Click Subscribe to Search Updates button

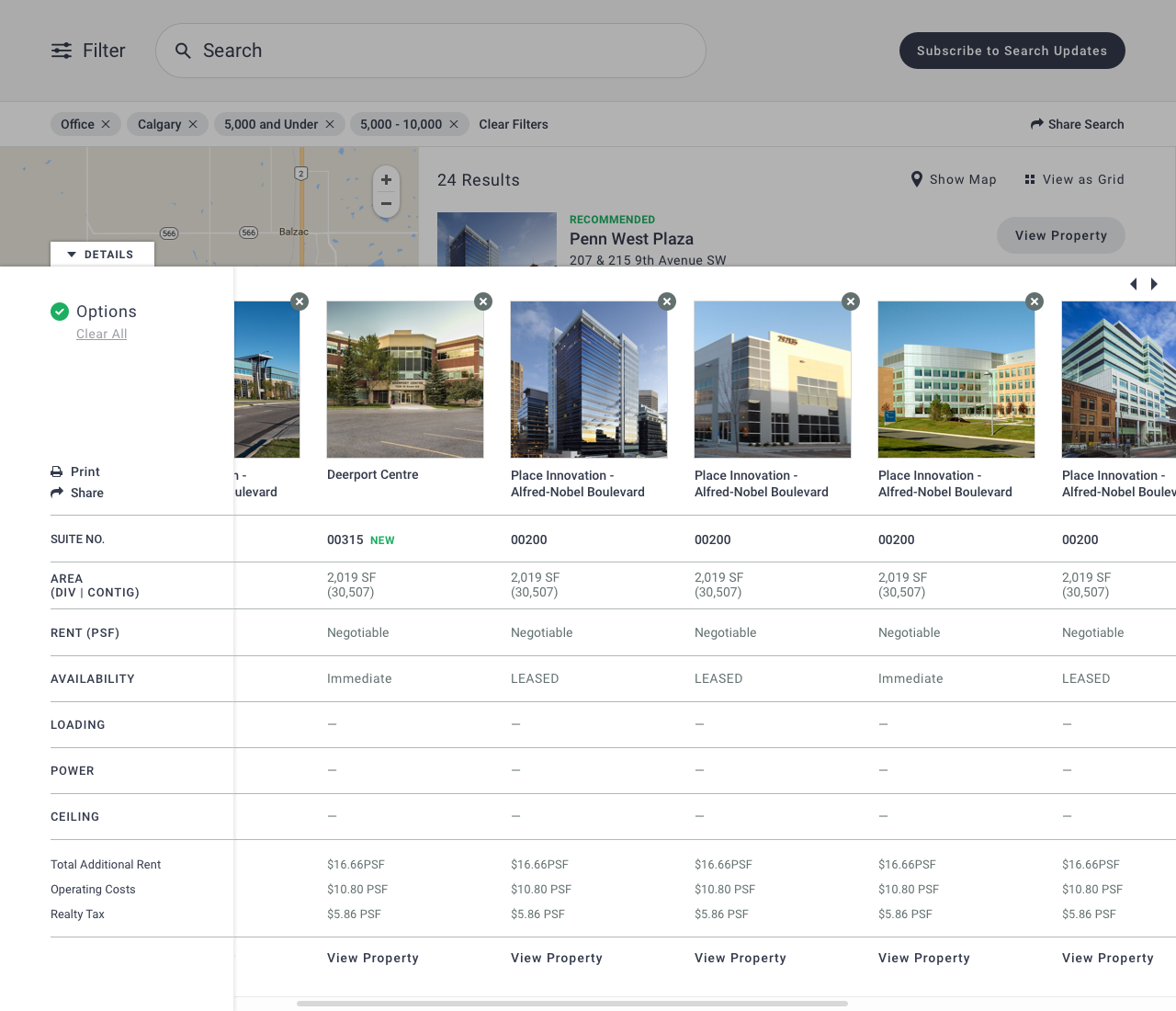[1012, 51]
